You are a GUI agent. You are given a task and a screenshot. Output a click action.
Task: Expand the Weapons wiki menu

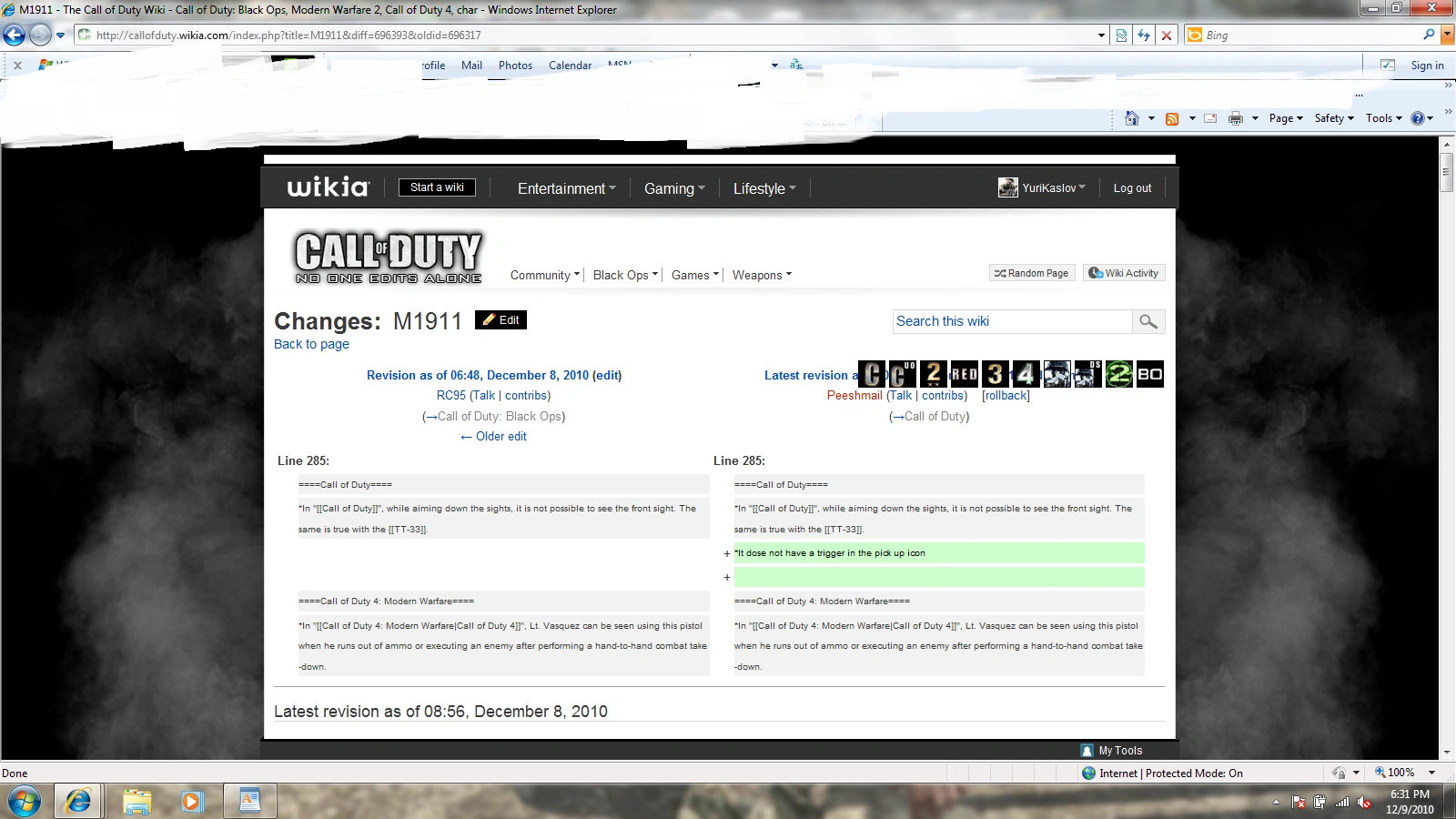click(762, 275)
